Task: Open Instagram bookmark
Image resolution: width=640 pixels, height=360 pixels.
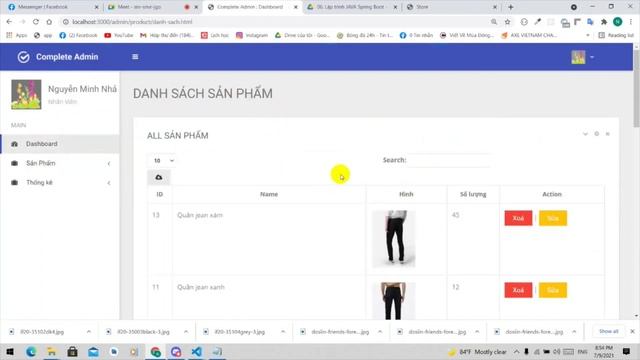Action: [252, 36]
